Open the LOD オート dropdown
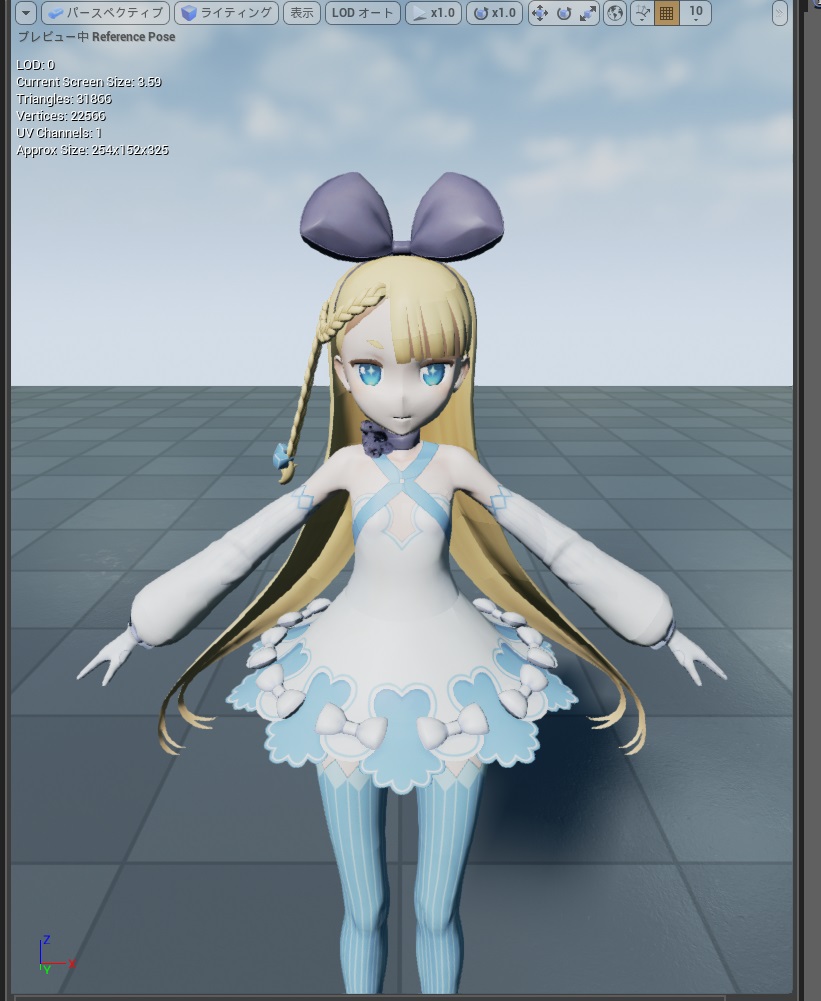Viewport: 821px width, 1001px height. 362,13
